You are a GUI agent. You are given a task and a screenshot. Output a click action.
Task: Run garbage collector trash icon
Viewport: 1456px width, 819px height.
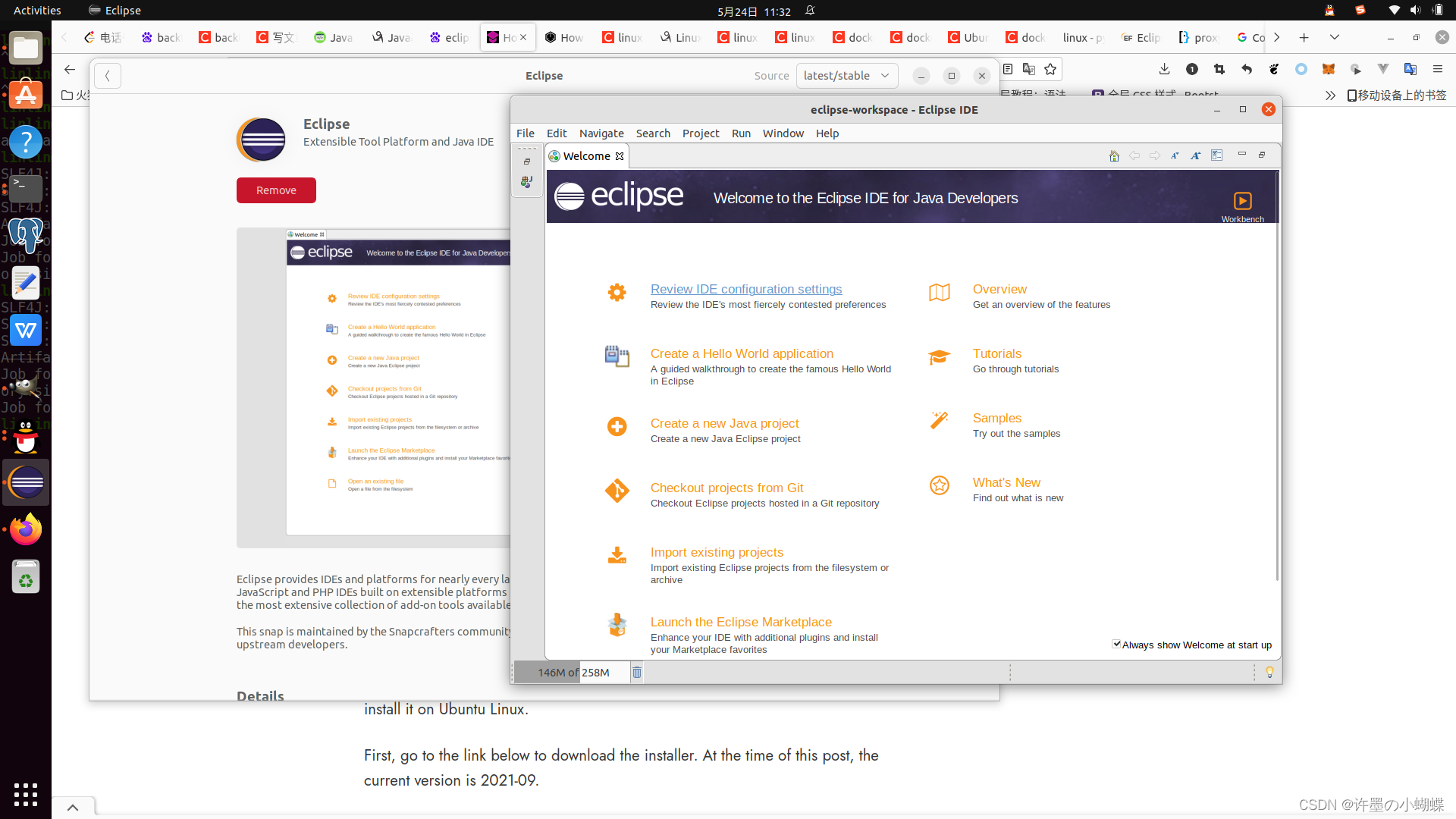[x=637, y=673]
